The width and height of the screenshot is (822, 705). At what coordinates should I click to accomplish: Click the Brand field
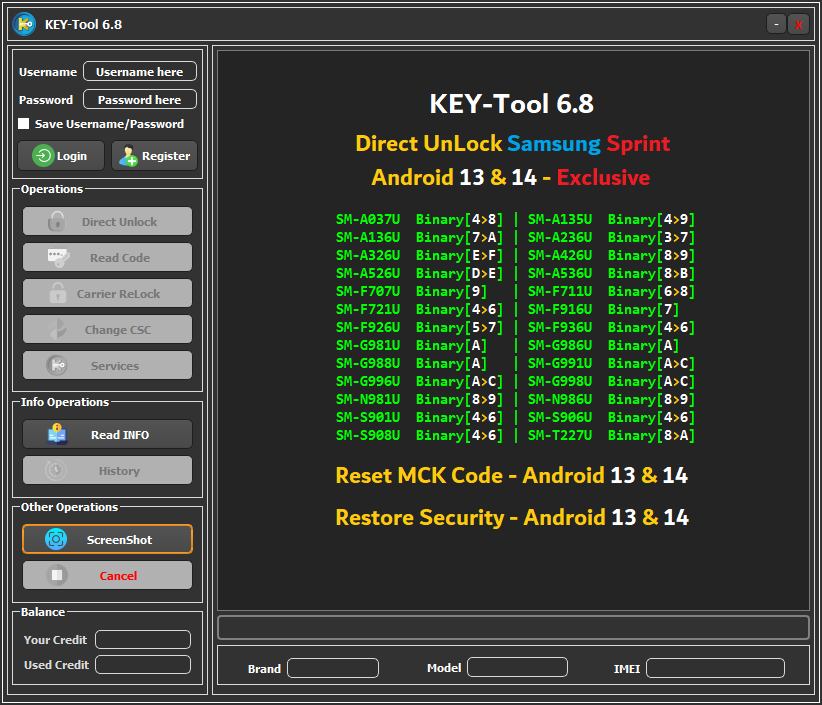[x=333, y=668]
